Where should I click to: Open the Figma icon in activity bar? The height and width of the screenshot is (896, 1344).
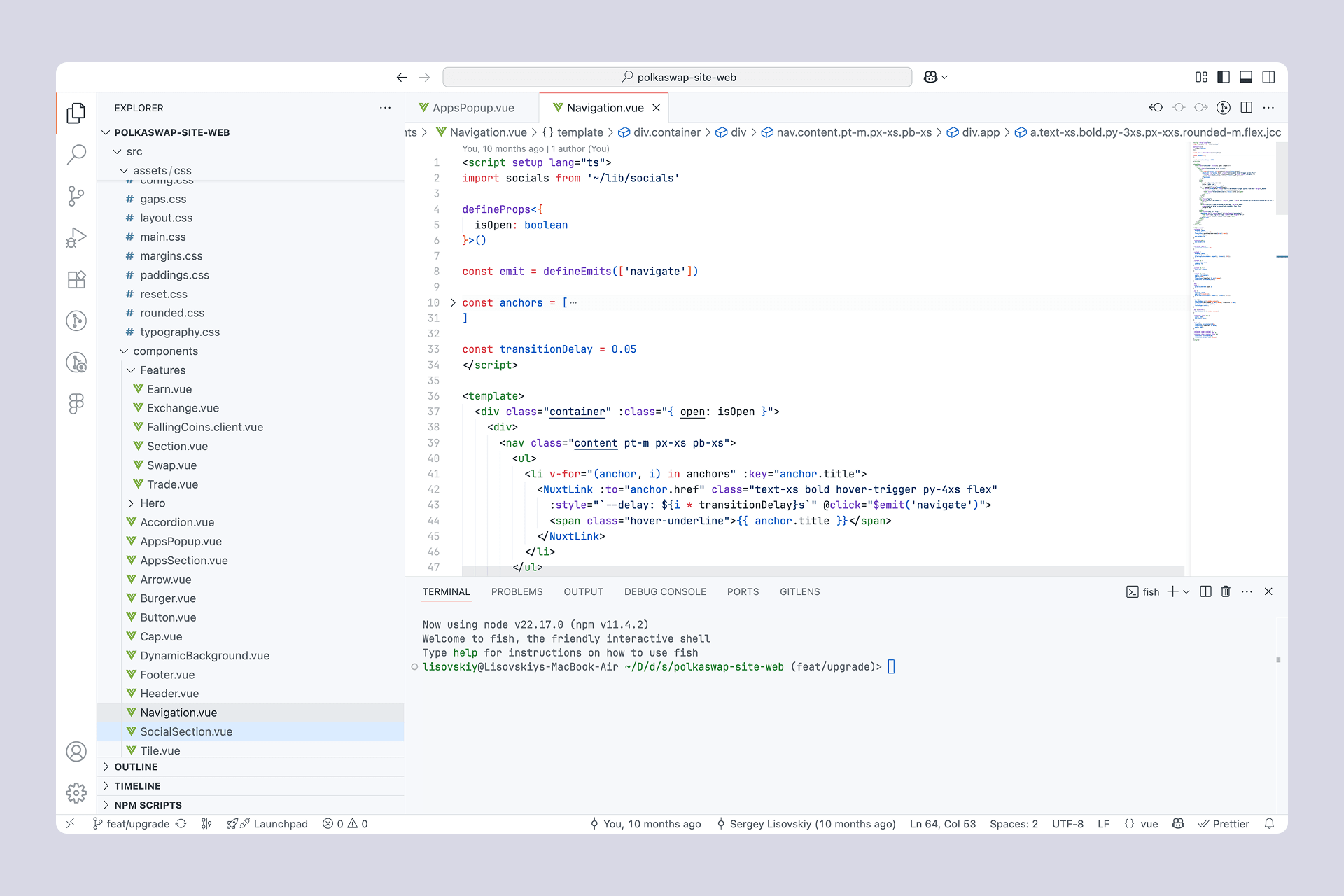(76, 403)
